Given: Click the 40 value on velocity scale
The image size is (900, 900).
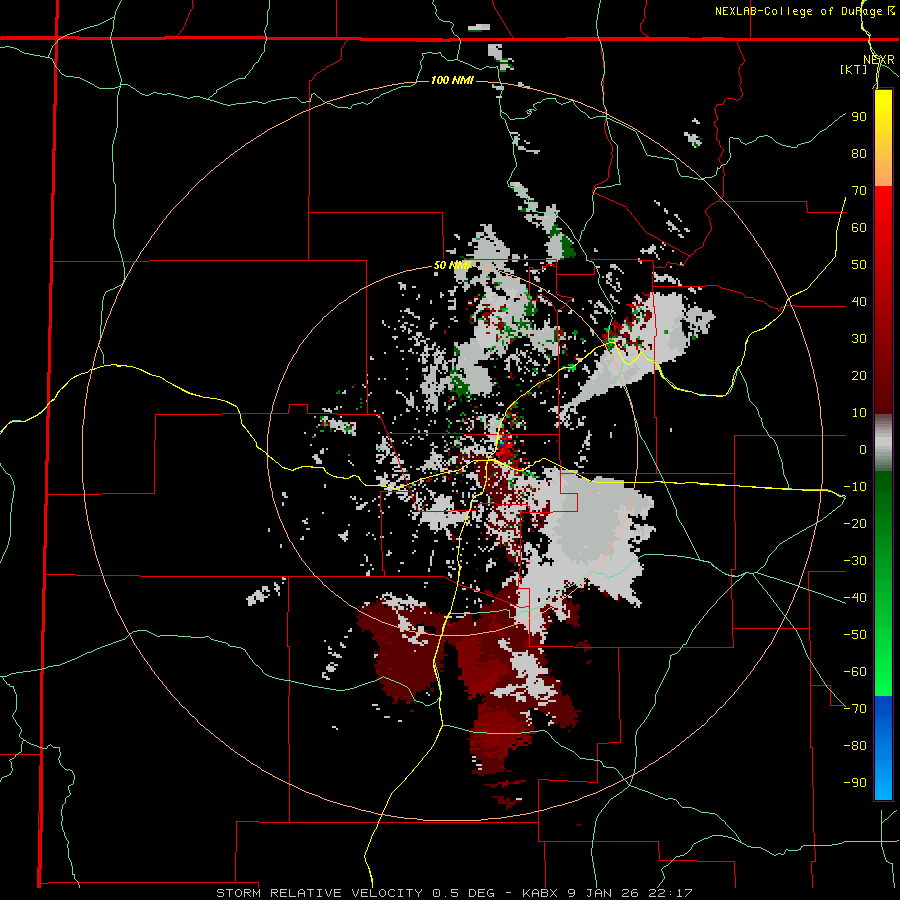Looking at the screenshot, I should click(x=859, y=302).
